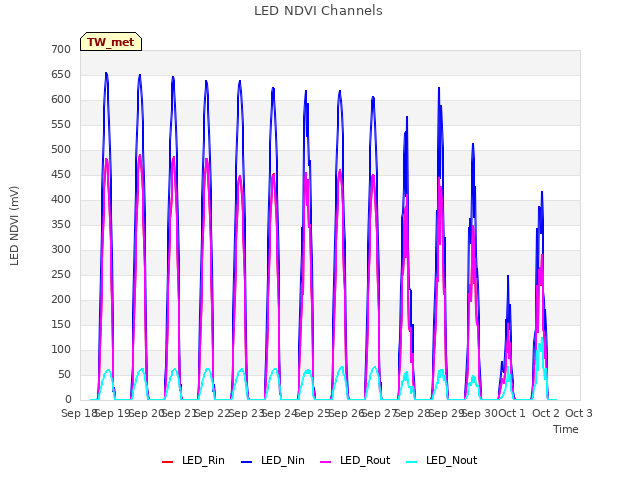Click the Sep 30 x-axis label
The width and height of the screenshot is (640, 480).
tap(480, 413)
